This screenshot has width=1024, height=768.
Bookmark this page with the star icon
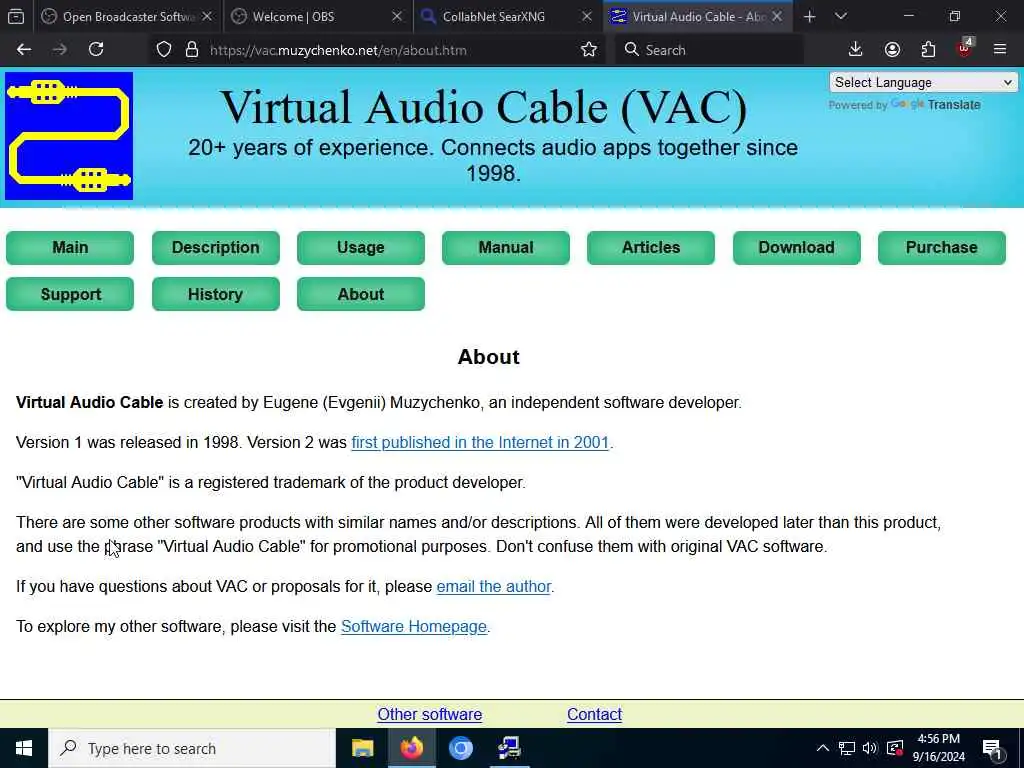coord(589,50)
